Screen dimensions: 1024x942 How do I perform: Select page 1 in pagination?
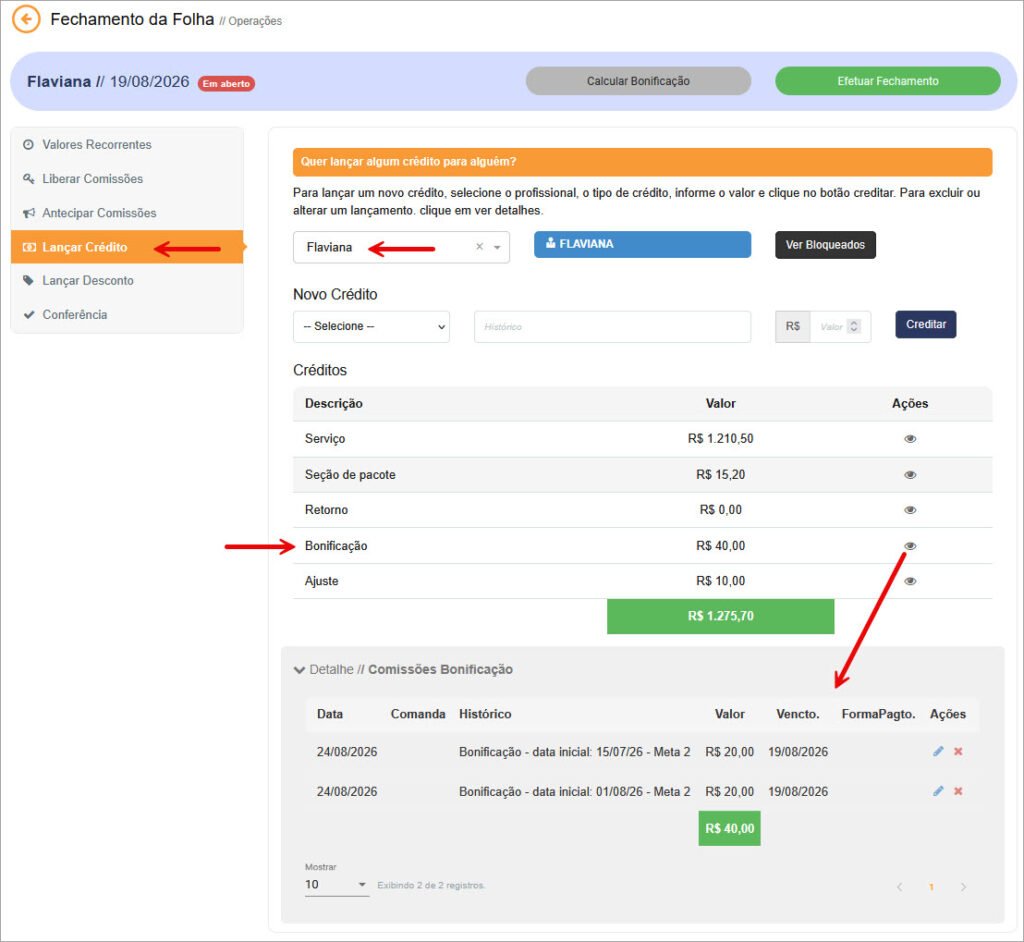coord(931,886)
